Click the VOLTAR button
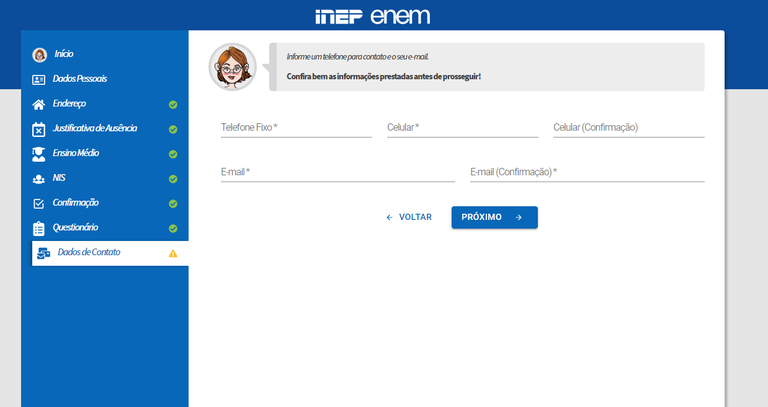This screenshot has width=768, height=407. tap(409, 217)
